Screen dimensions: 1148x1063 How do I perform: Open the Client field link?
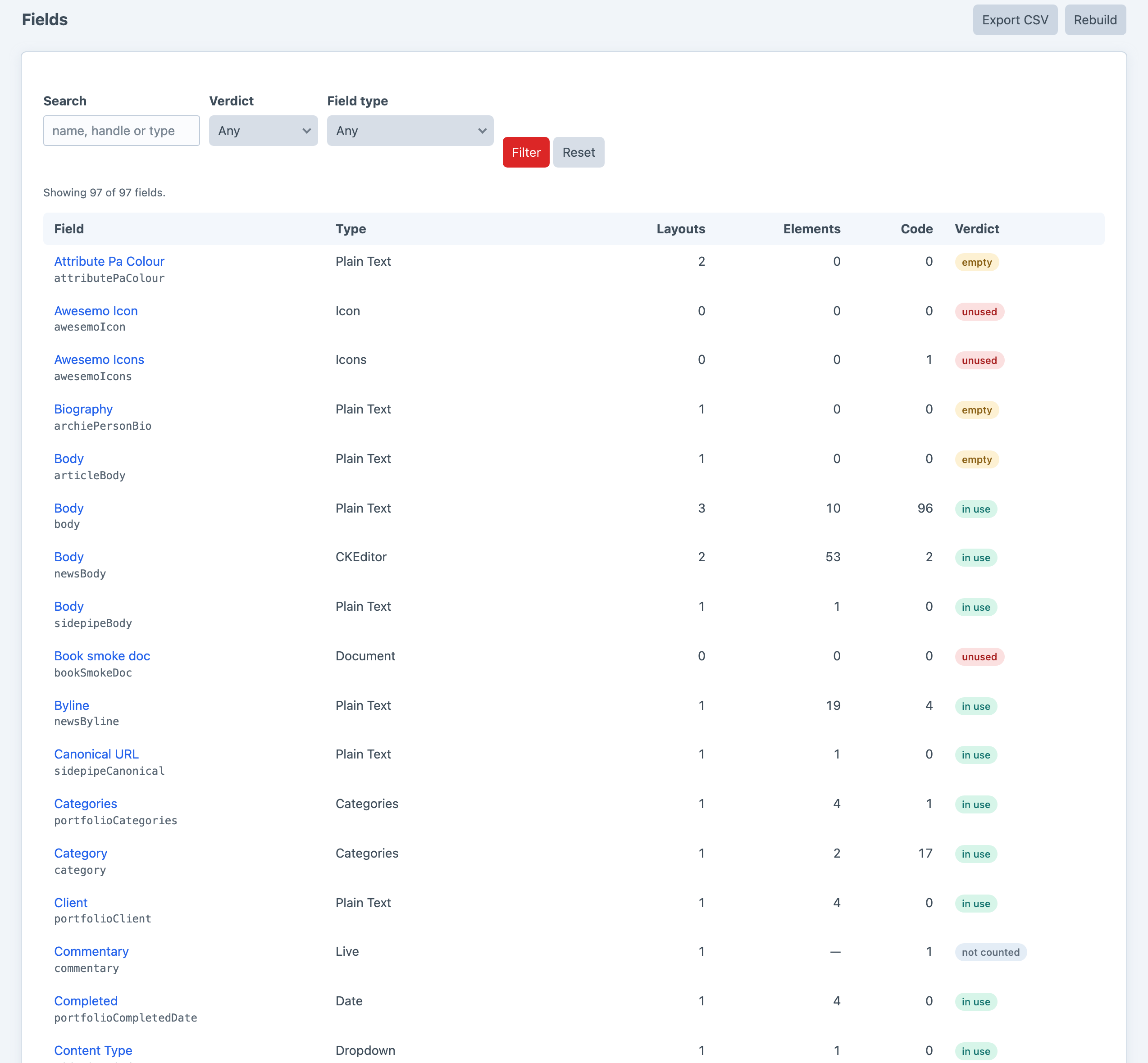(71, 903)
